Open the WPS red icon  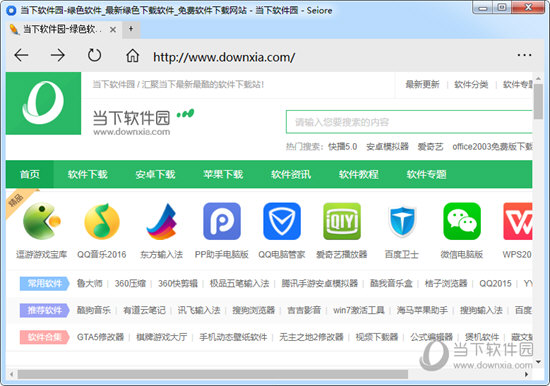[x=518, y=221]
